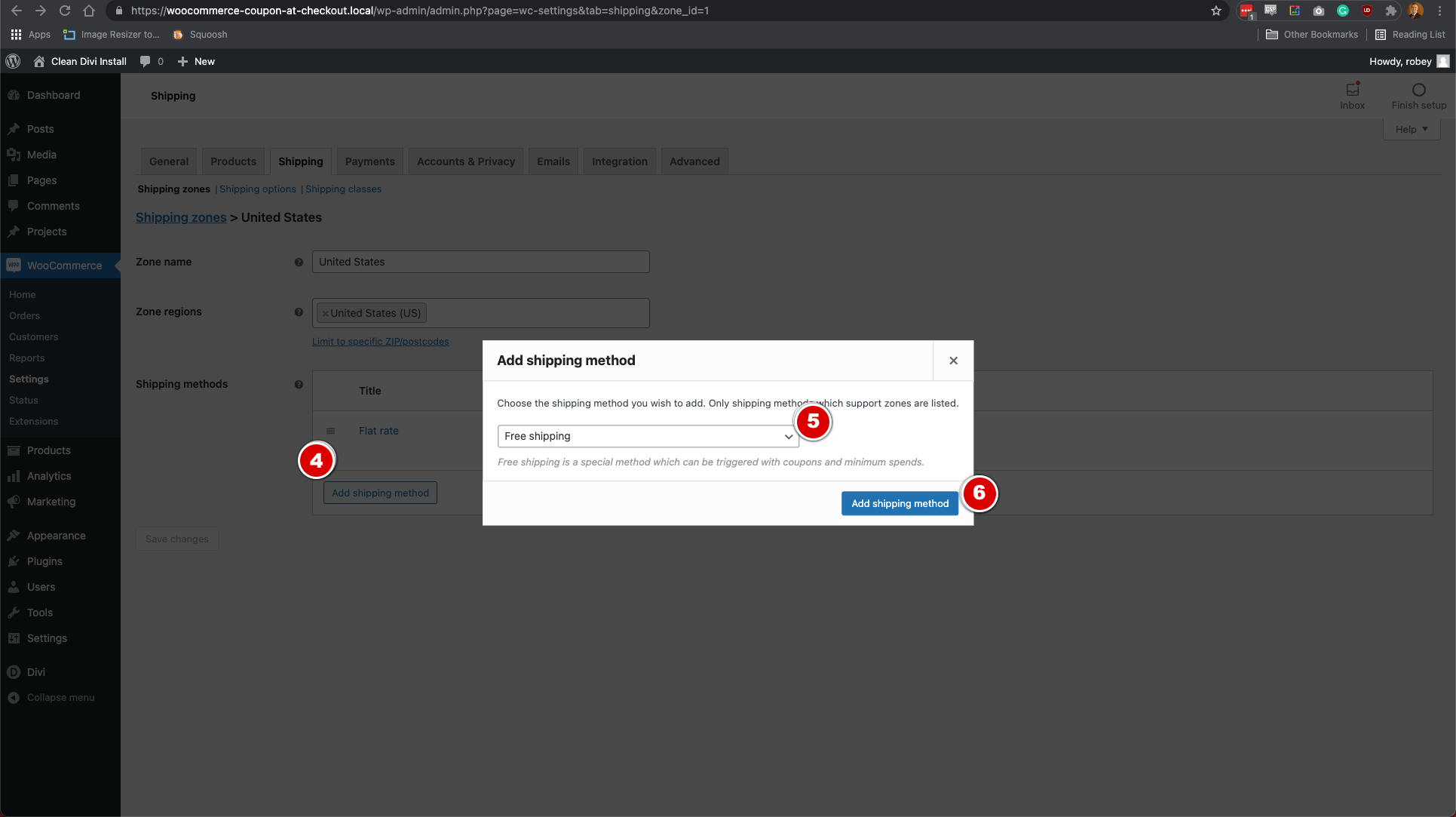Open Media in the sidebar
Viewport: 1456px width, 817px height.
(x=41, y=155)
